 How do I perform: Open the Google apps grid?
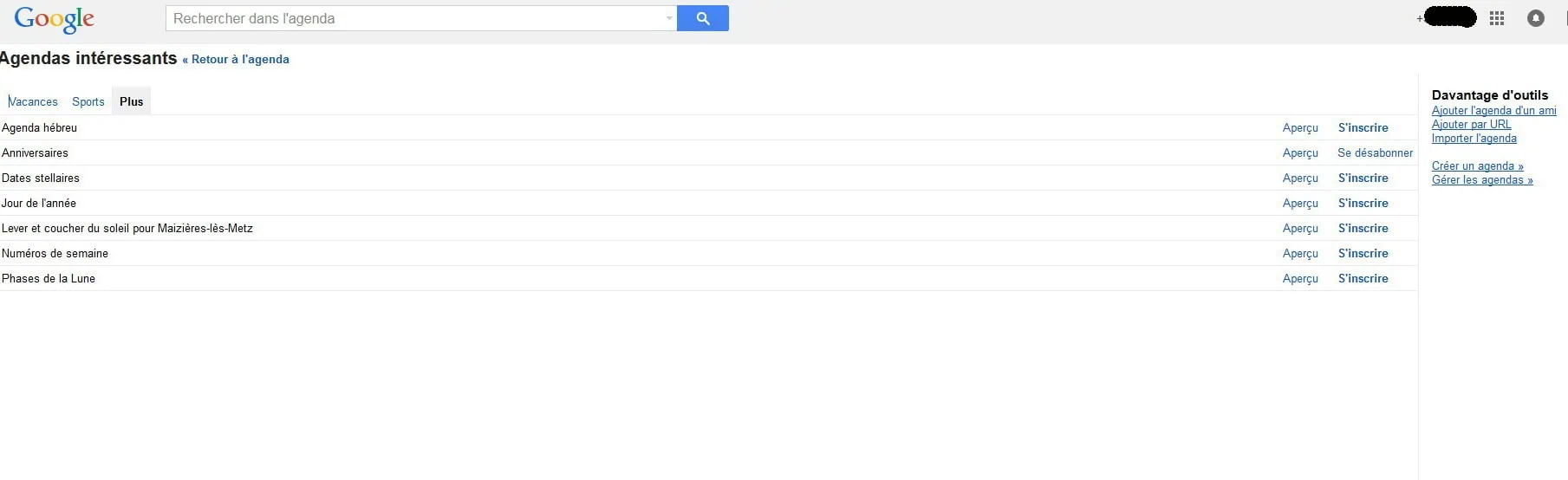click(x=1497, y=18)
